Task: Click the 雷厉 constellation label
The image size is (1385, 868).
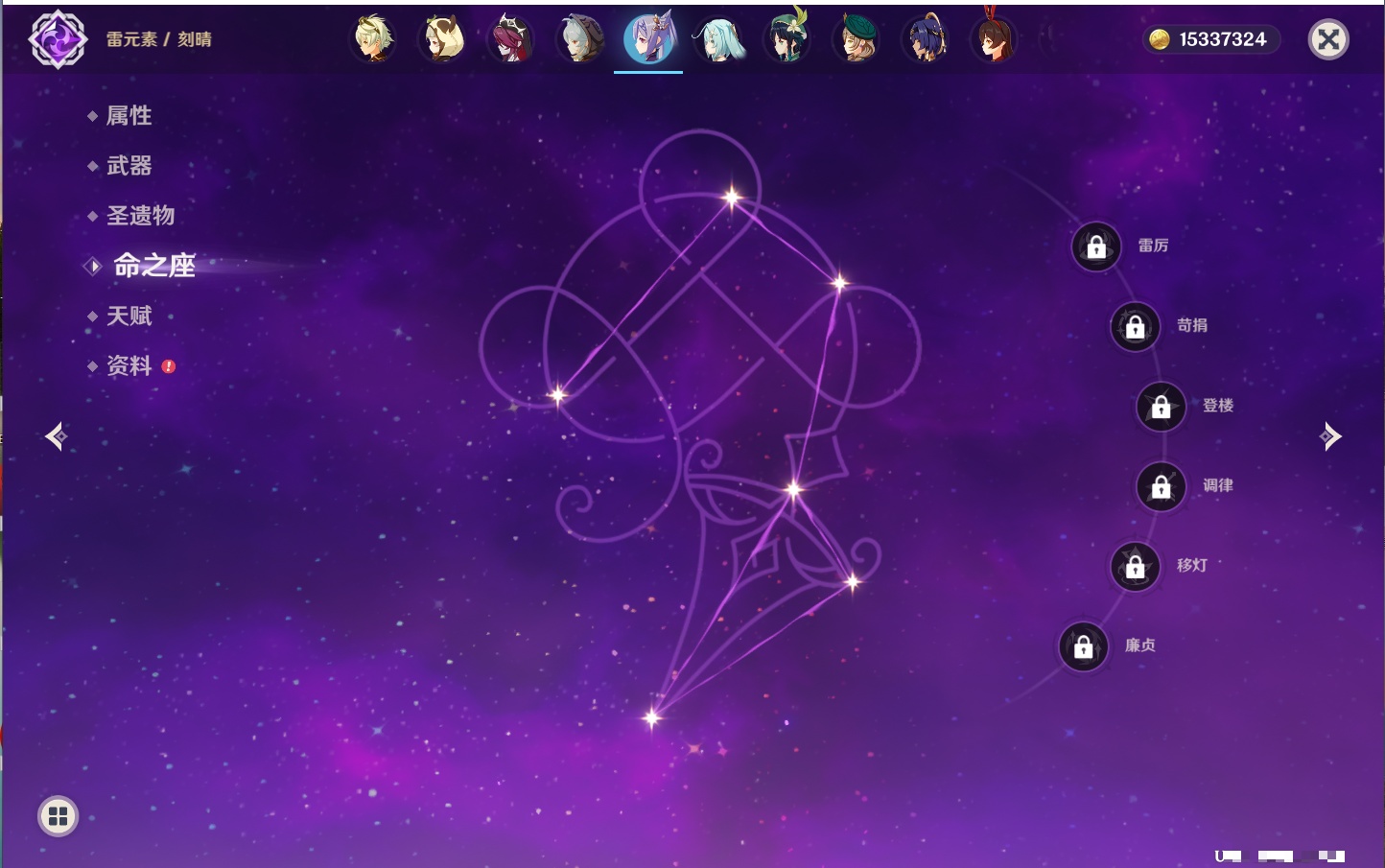Action: point(1153,246)
